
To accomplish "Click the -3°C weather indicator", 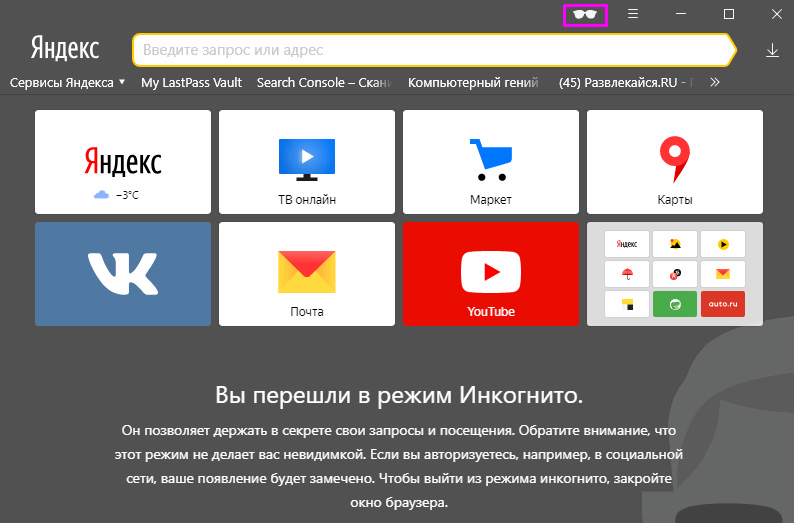I will (x=116, y=195).
